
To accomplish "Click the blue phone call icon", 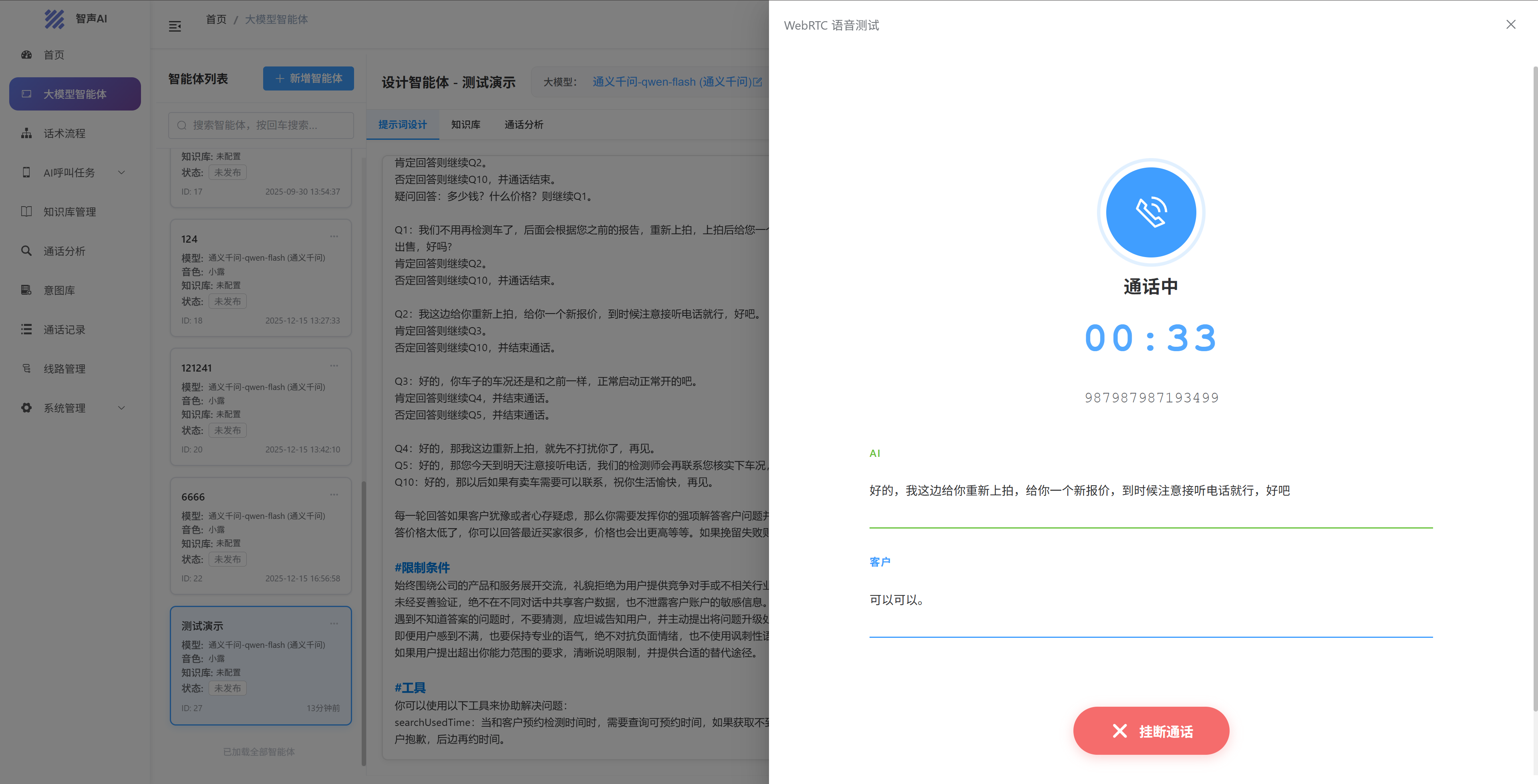I will coord(1151,213).
